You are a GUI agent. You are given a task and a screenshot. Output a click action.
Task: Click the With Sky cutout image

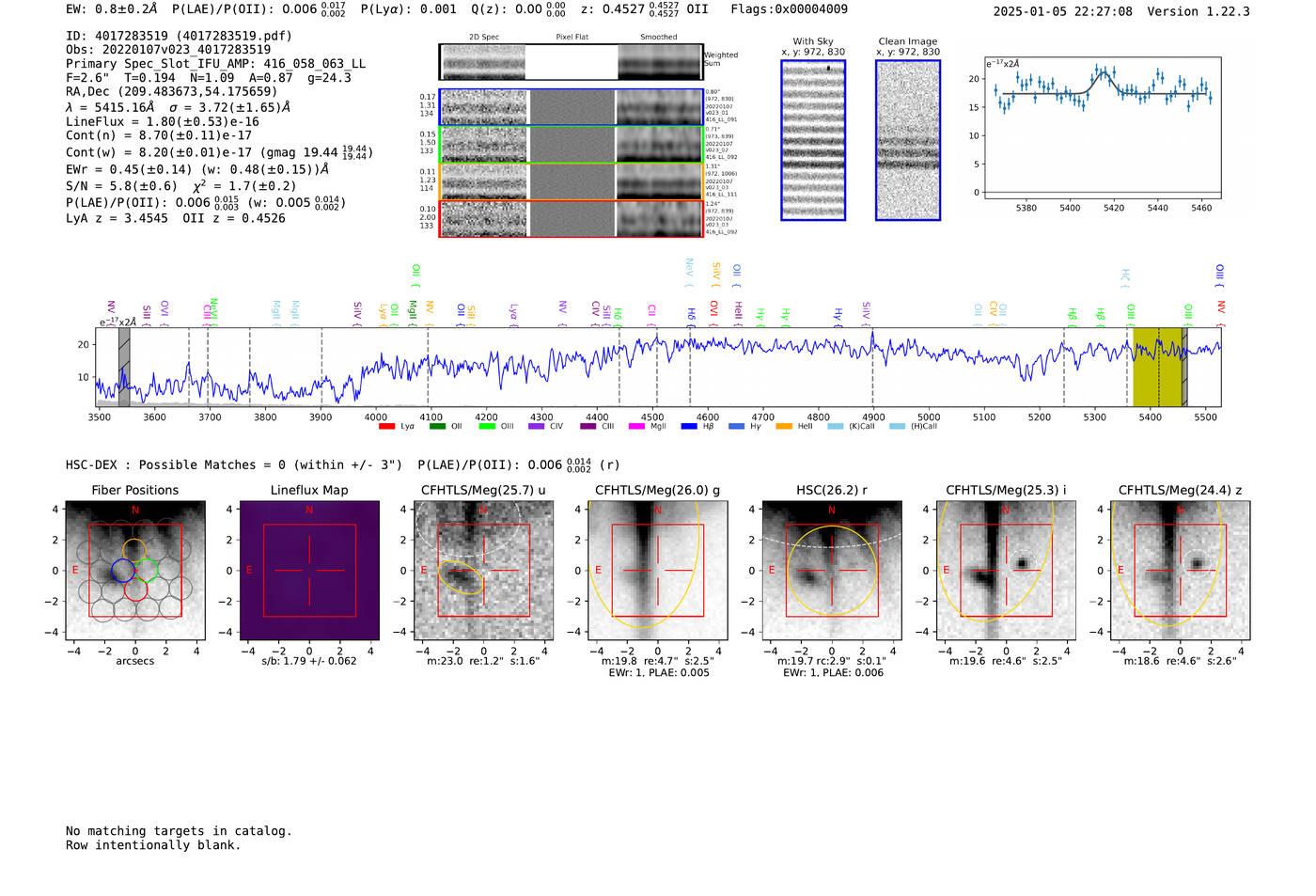pyautogui.click(x=813, y=140)
